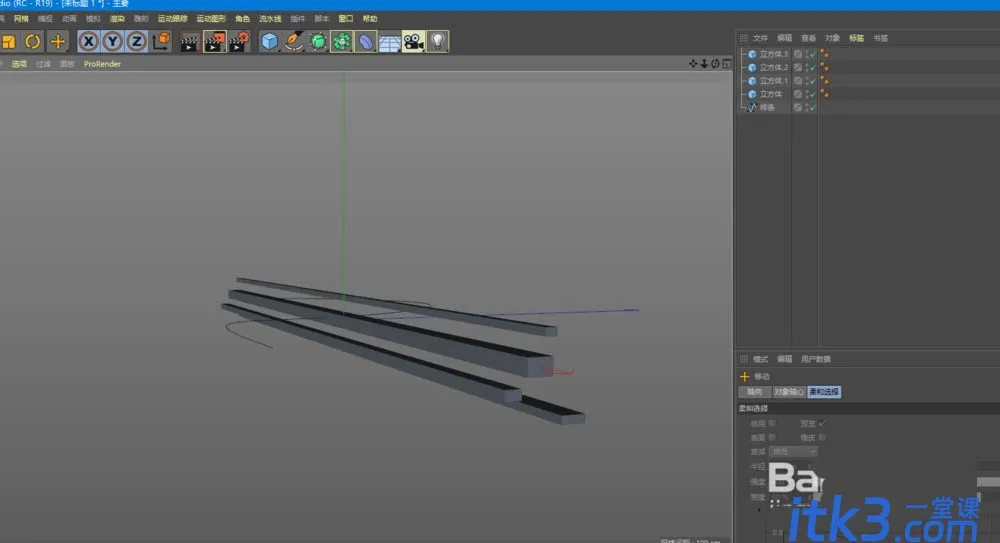Screen dimensions: 1000x543
Task: Toggle enable checkmark for 样条
Action: tap(812, 108)
